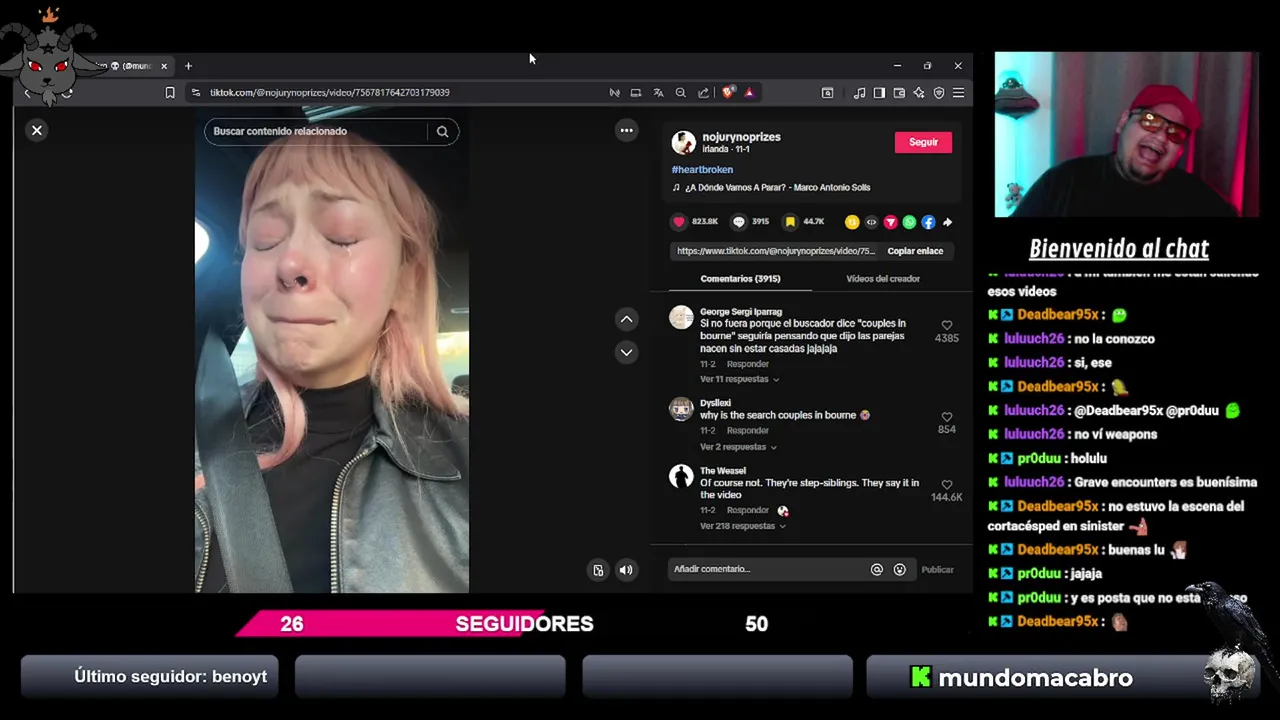Open the Brave Wallet icon
This screenshot has width=1280, height=720.
pos(899,92)
